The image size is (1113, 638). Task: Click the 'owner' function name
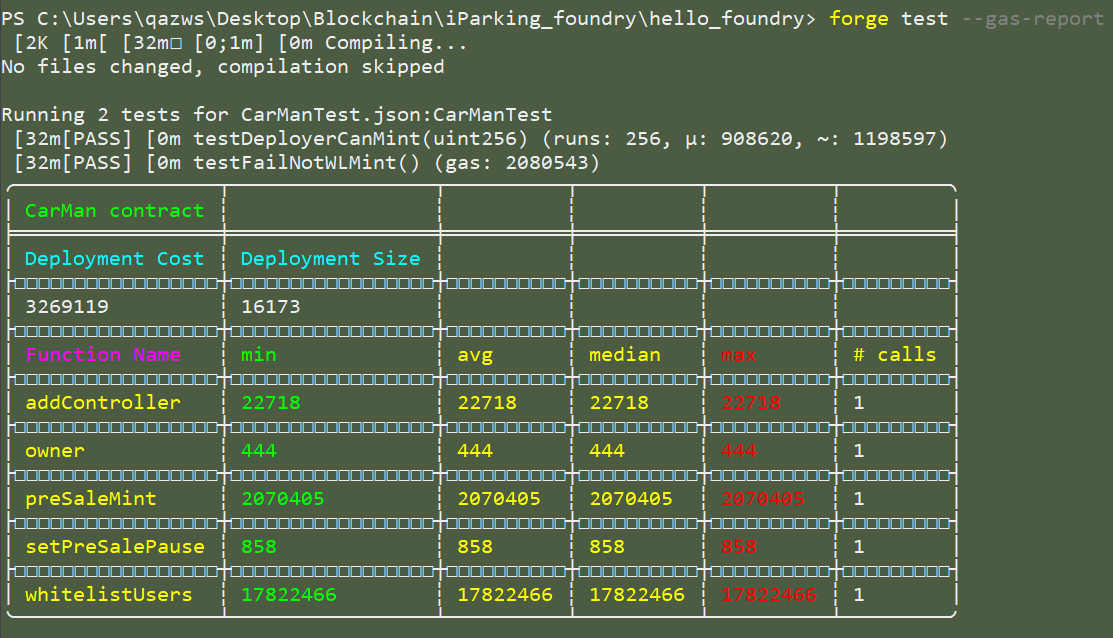pos(55,451)
